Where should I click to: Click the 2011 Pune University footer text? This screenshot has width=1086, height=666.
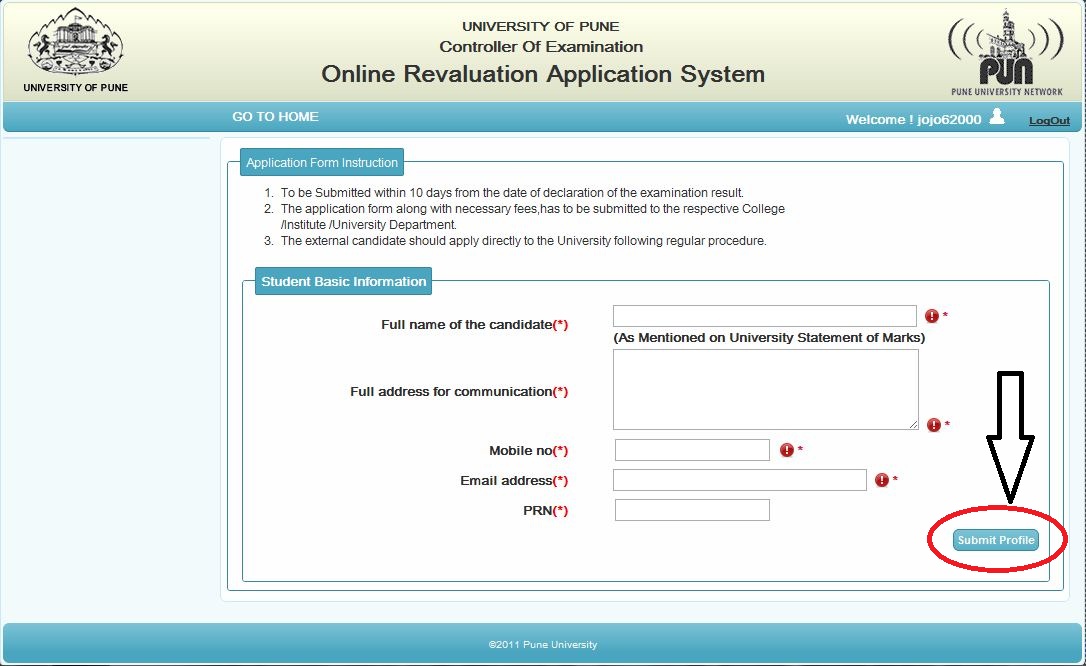coord(542,645)
